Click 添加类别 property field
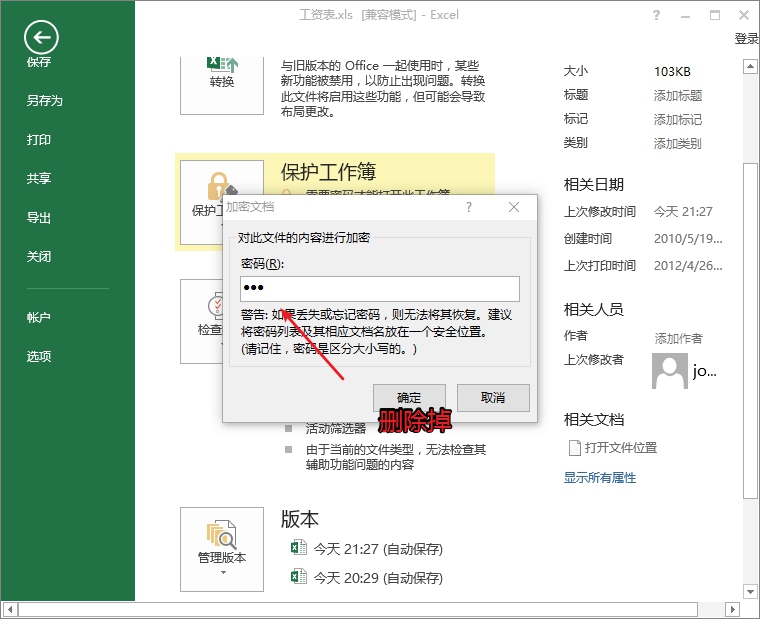The width and height of the screenshot is (760, 619). click(678, 143)
